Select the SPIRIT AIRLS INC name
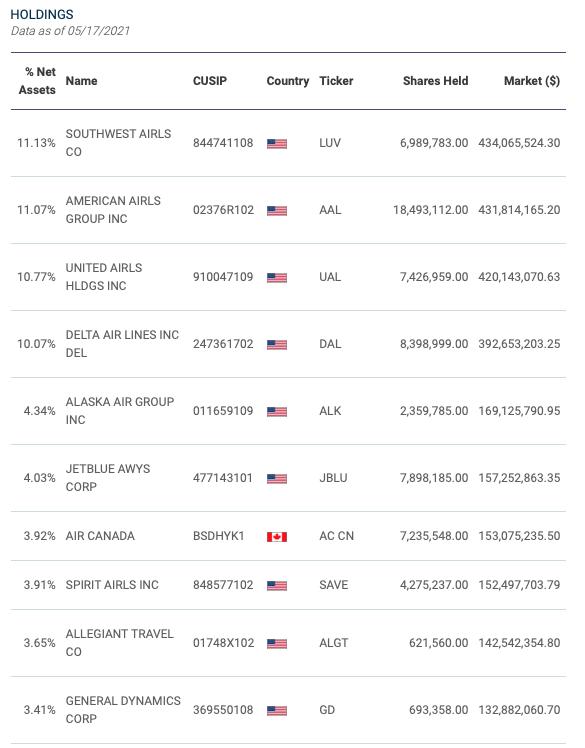585x748 pixels. [x=112, y=585]
